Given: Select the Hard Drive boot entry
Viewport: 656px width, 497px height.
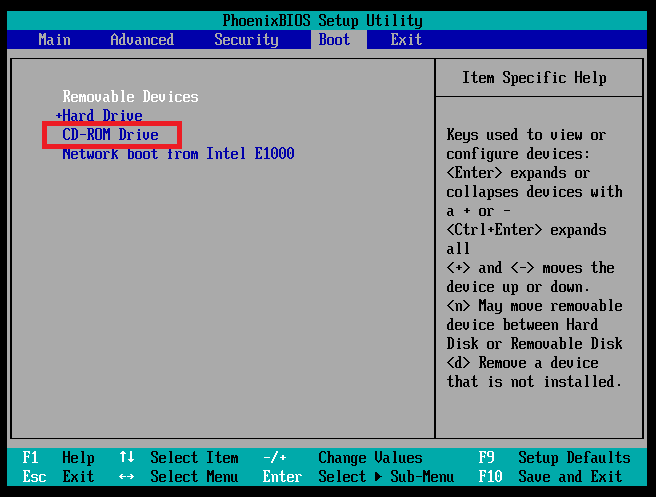Looking at the screenshot, I should click(102, 115).
